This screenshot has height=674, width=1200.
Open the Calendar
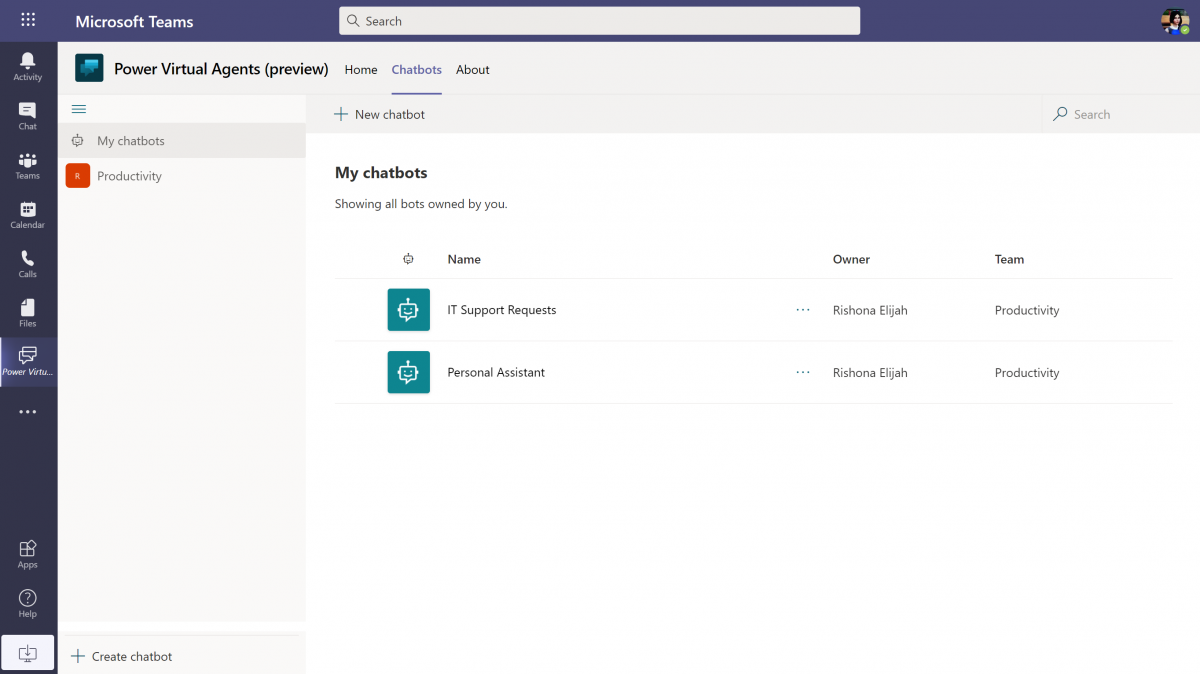(x=27, y=214)
